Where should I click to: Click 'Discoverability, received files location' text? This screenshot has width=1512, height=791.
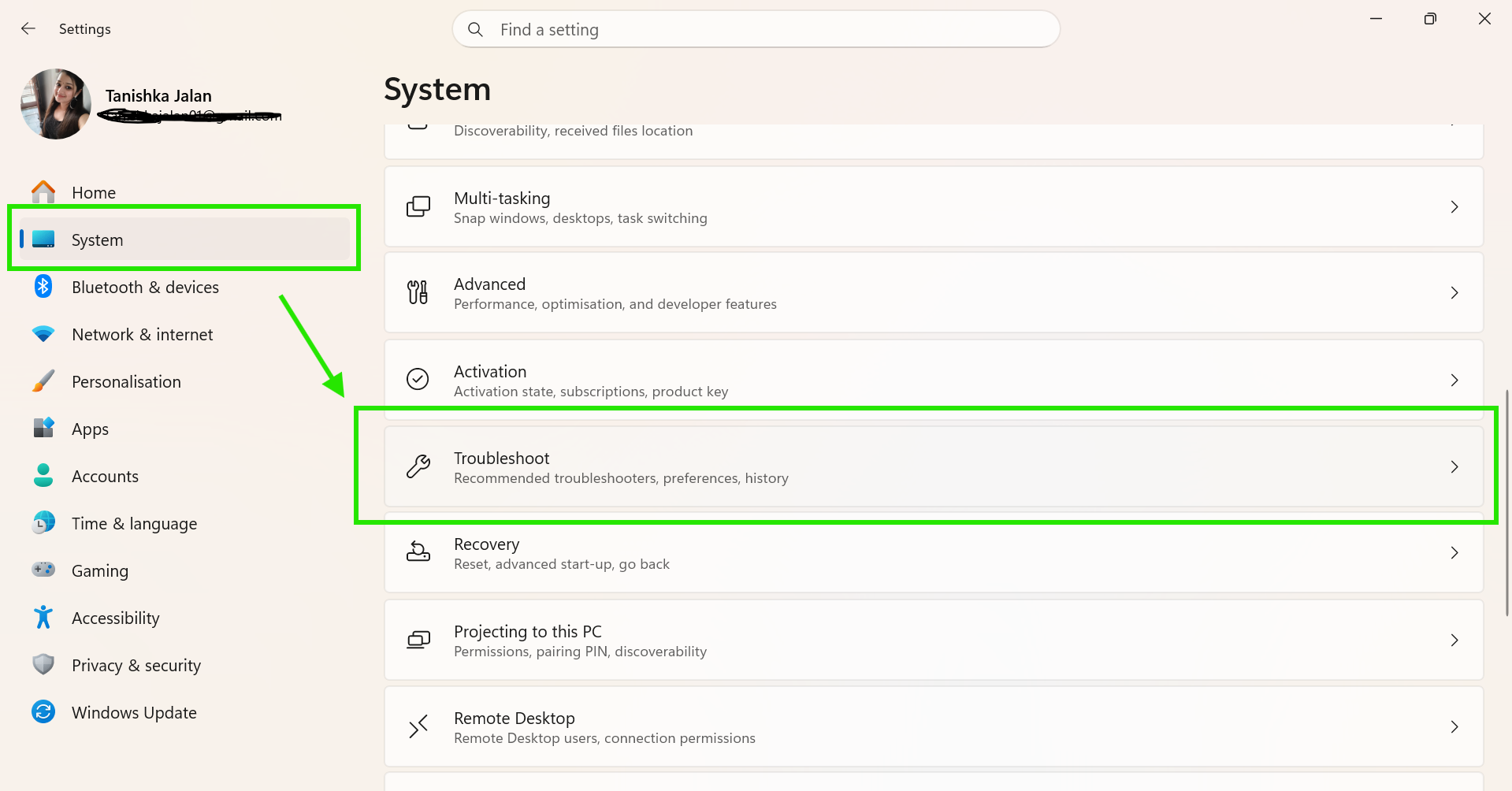574,131
